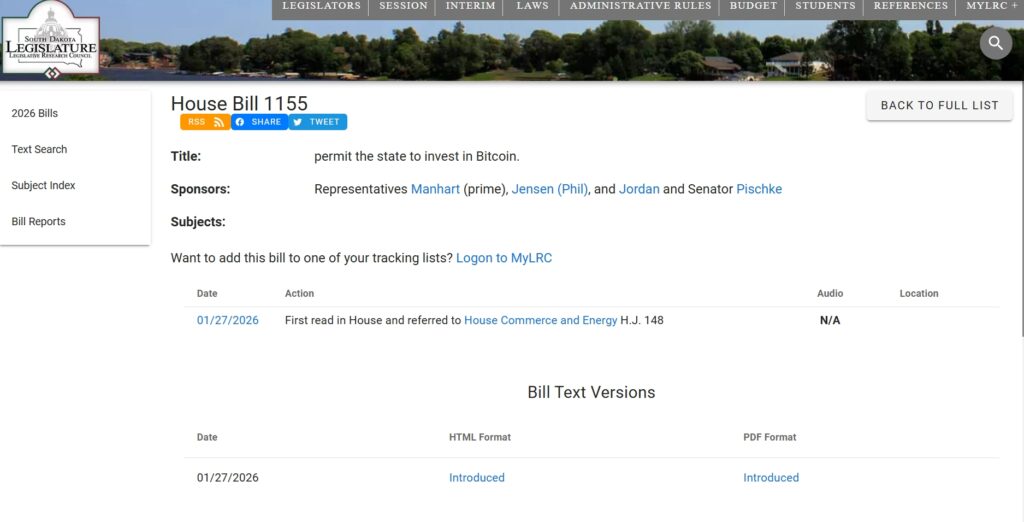Click the House Bill 1155 heading

point(239,103)
